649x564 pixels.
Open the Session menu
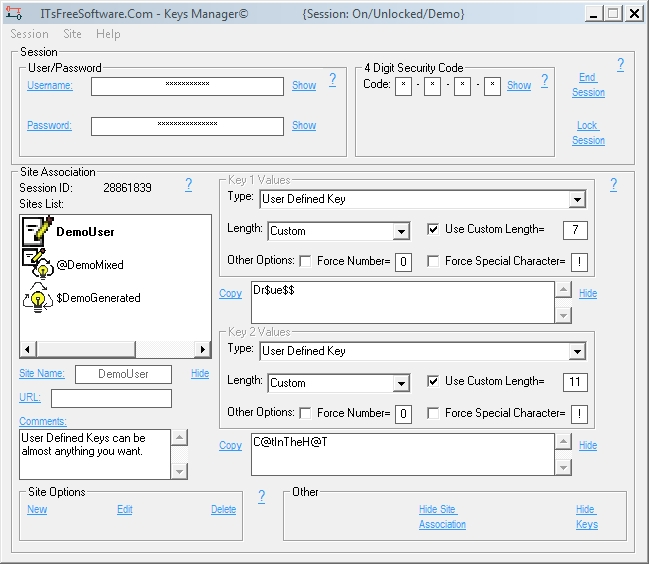tap(29, 34)
